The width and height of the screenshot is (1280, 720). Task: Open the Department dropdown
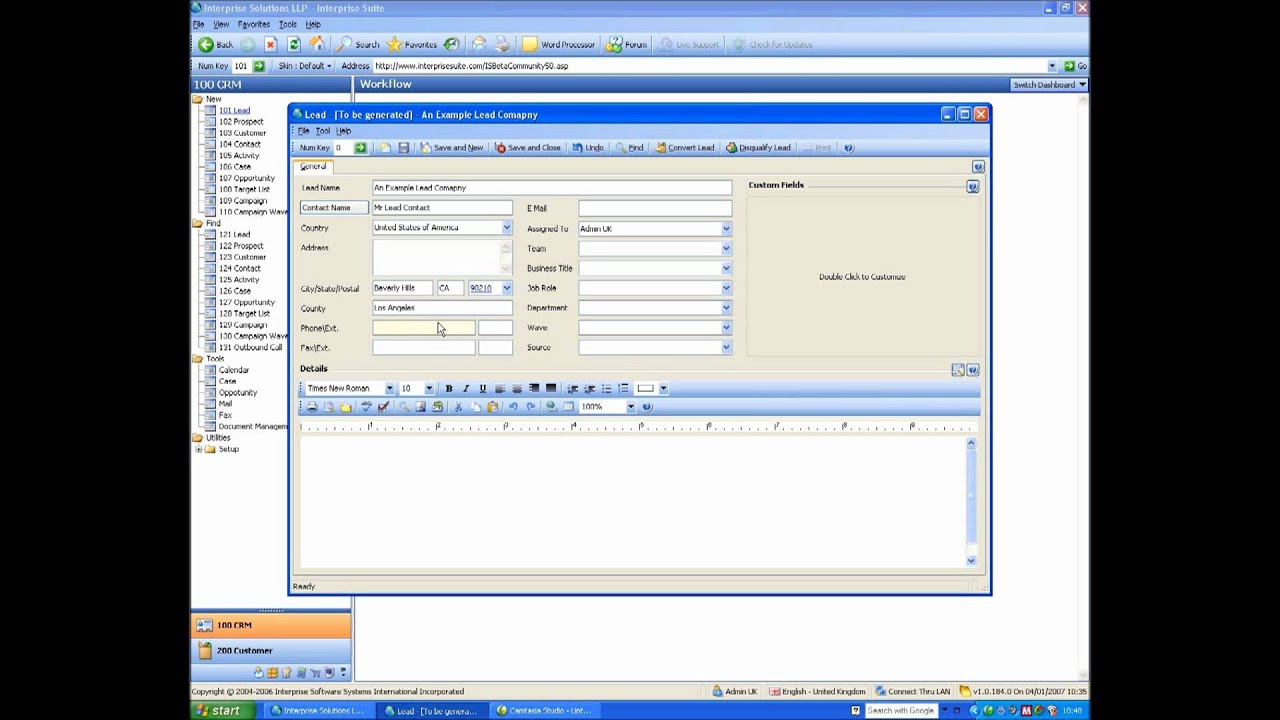(x=726, y=308)
